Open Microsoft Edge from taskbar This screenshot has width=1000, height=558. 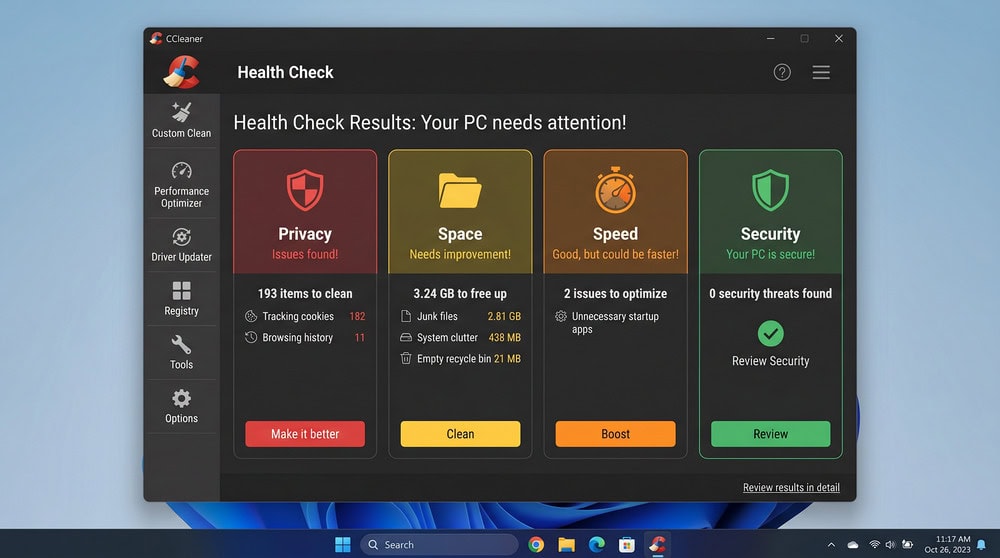[x=596, y=545]
